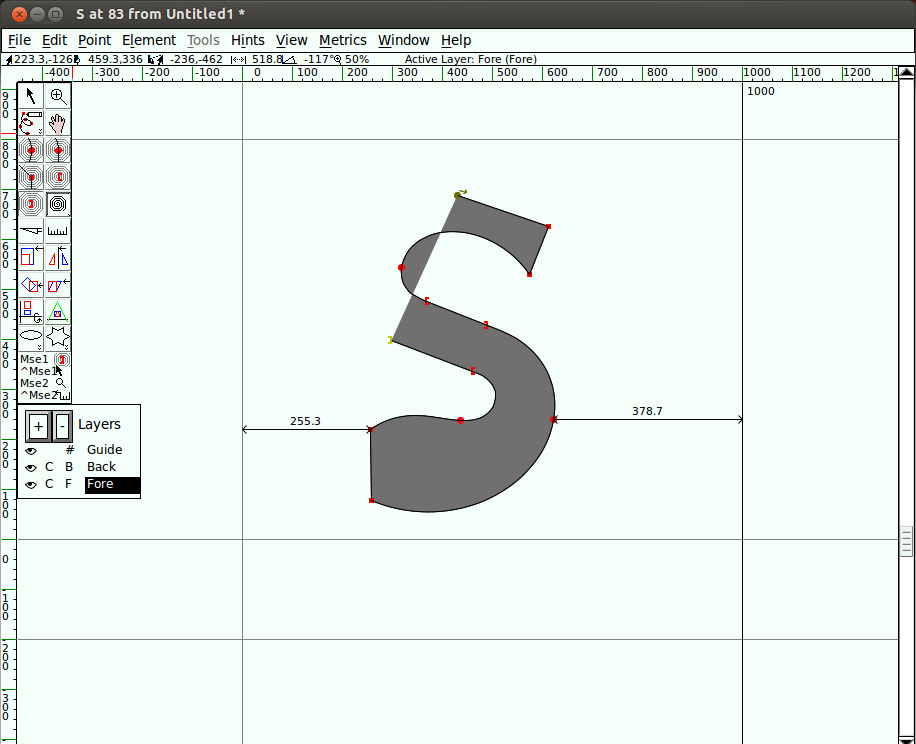Open the Point menu
This screenshot has height=744, width=916.
point(95,40)
